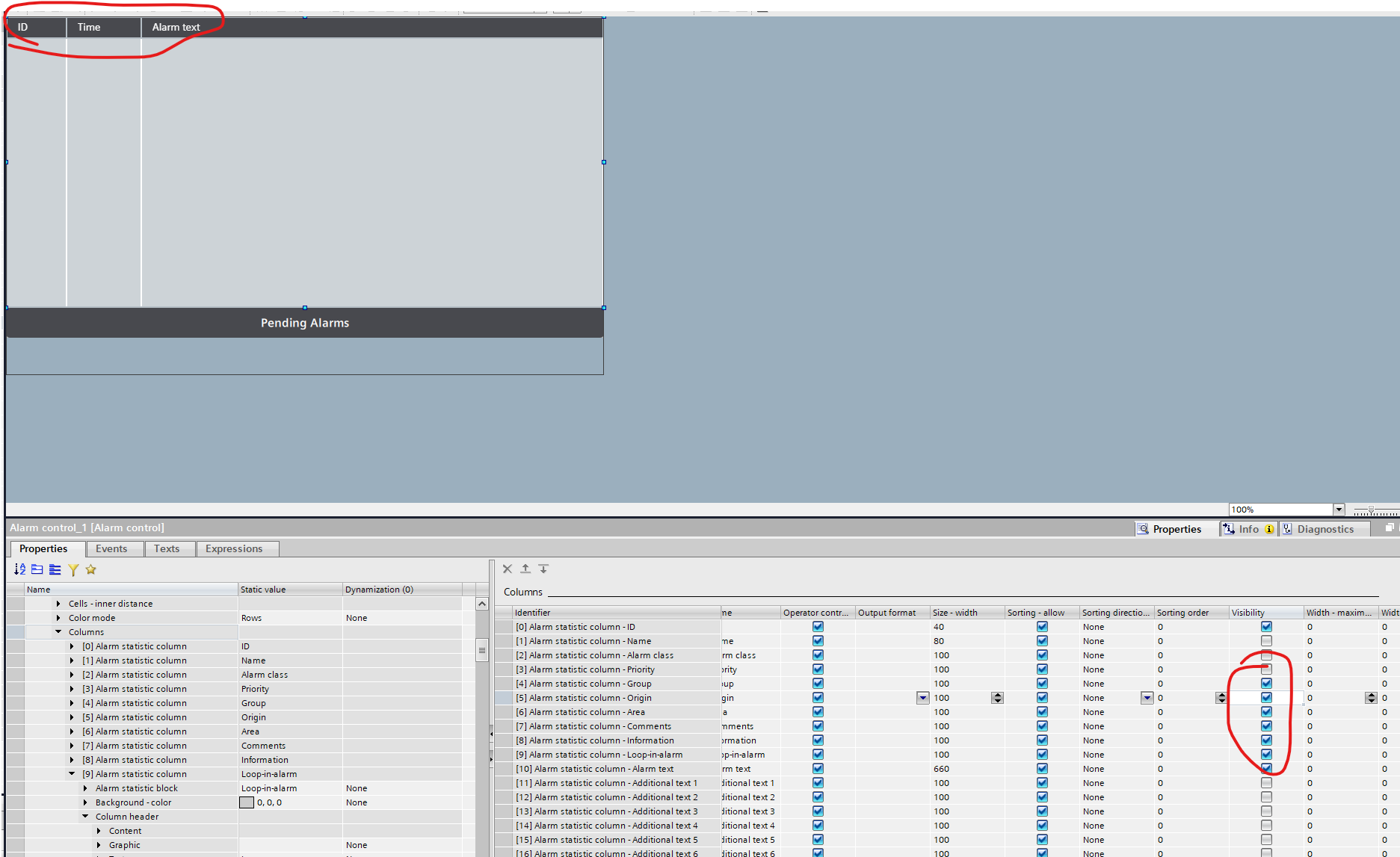Screen dimensions: 1400x857
Task: Enable visibility for the Name column row
Action: (1266, 641)
